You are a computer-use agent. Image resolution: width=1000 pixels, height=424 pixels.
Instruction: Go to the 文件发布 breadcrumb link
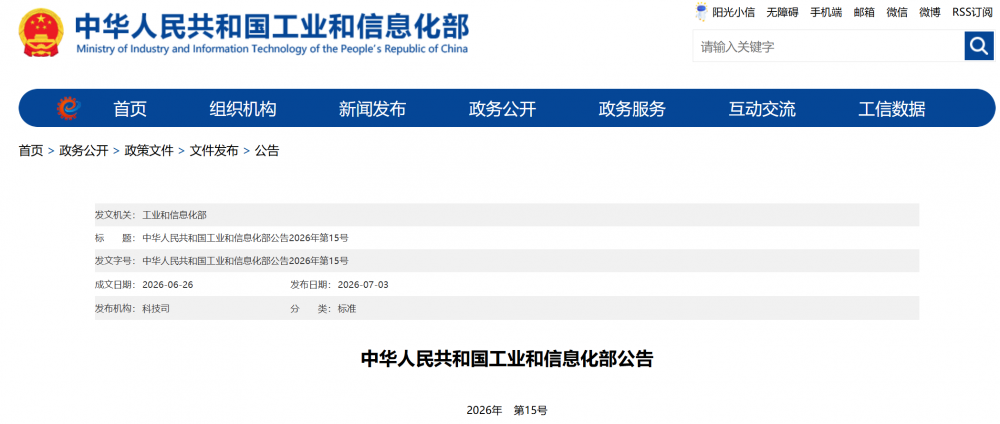(x=214, y=151)
